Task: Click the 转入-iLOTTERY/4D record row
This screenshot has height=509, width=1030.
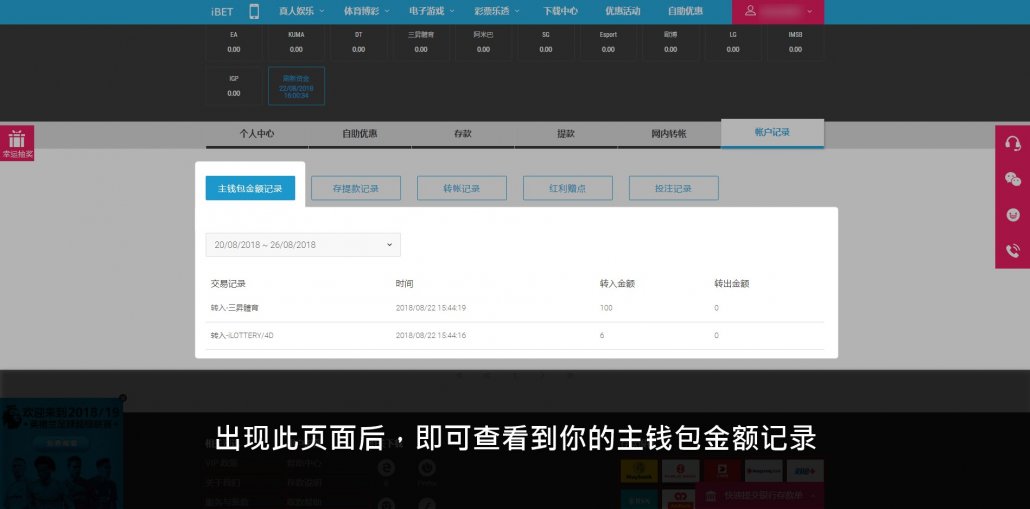Action: tap(514, 336)
